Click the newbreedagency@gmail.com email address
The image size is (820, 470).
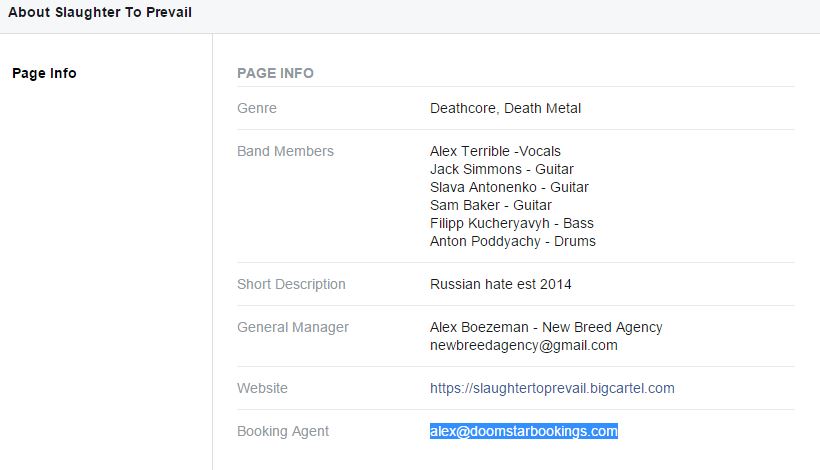pyautogui.click(x=523, y=345)
